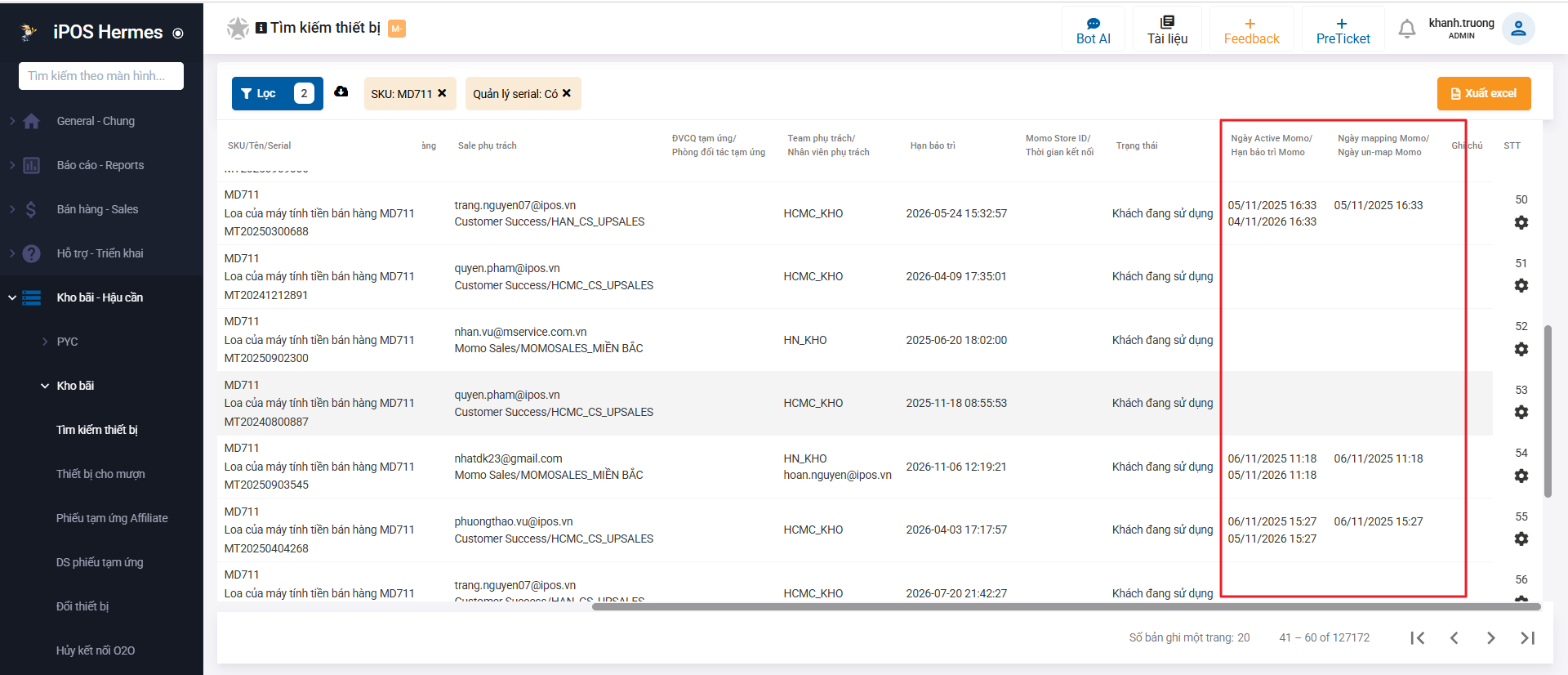Click serial MT20250902300
The width and height of the screenshot is (1568, 675).
[x=266, y=358]
